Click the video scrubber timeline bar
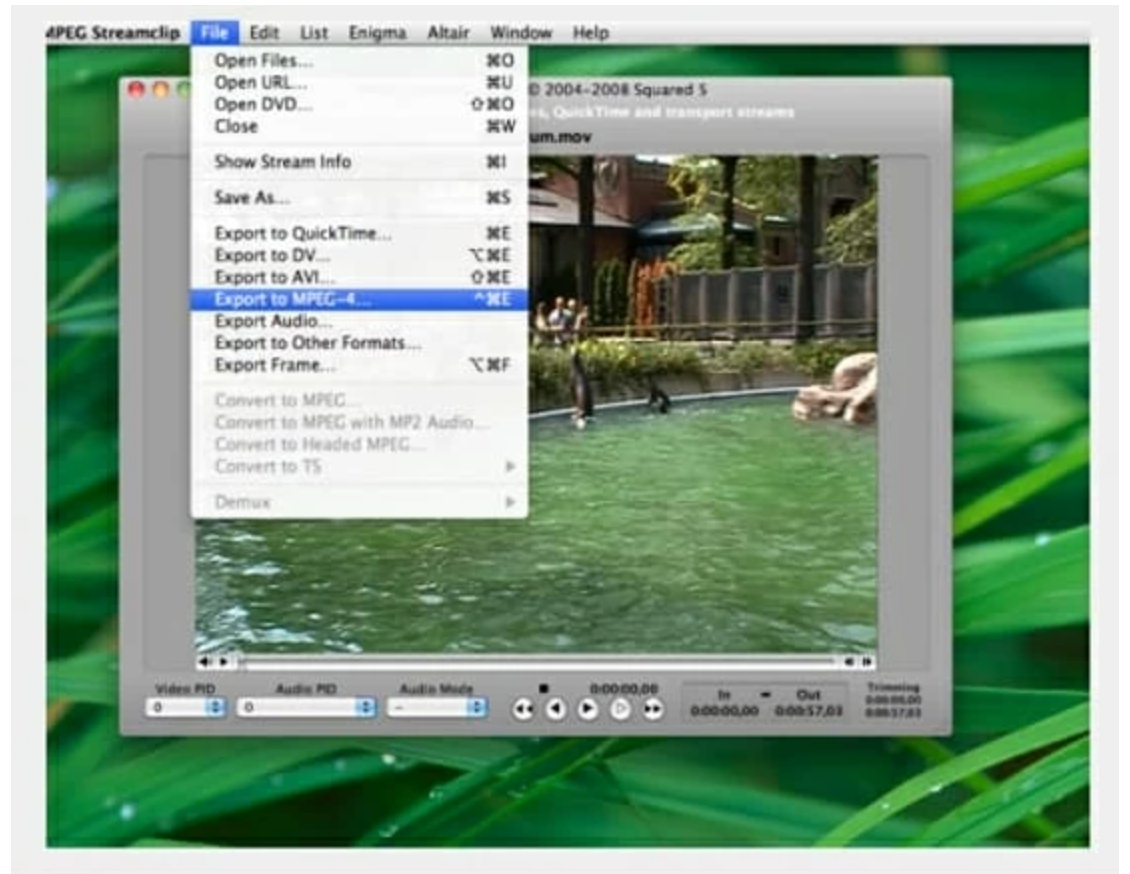Screen dimensions: 1130x874 (537, 661)
